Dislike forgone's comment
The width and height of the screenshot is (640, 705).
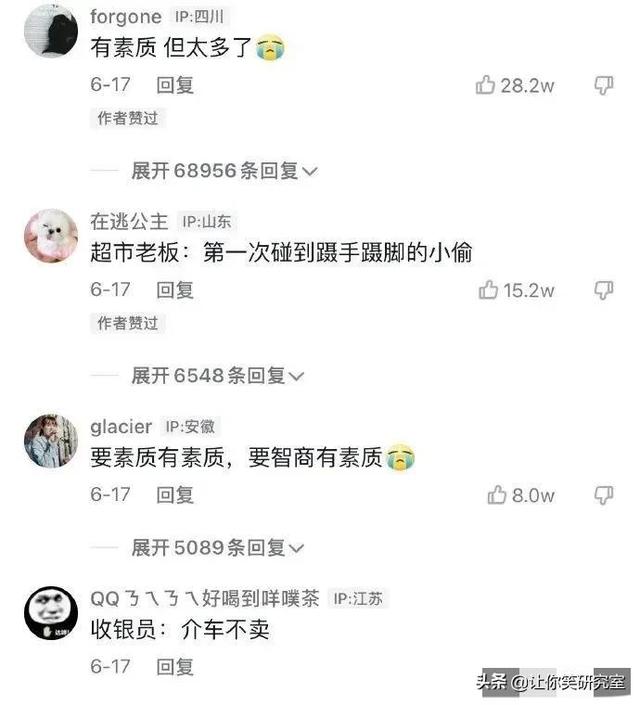[x=604, y=85]
